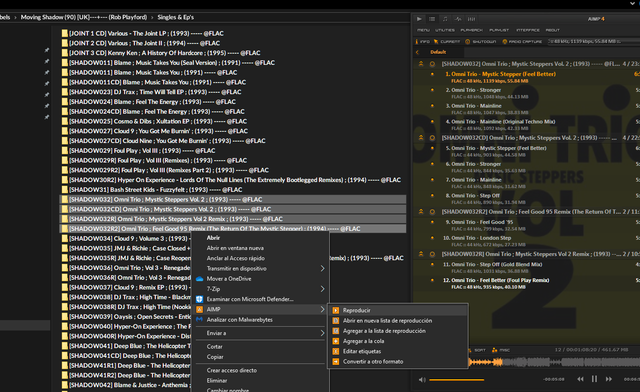Click Cortar in the context menu
This screenshot has height=392, width=640.
pos(214,347)
